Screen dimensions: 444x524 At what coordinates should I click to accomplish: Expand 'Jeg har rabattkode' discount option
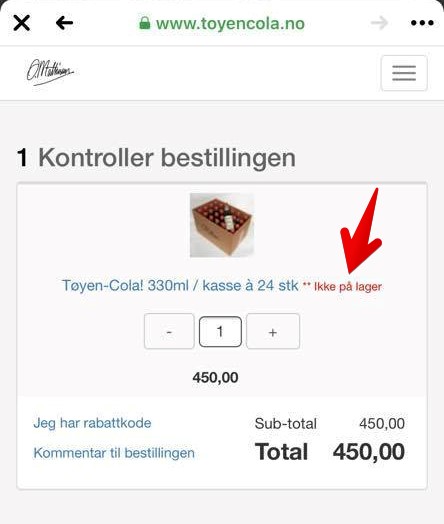pos(92,423)
